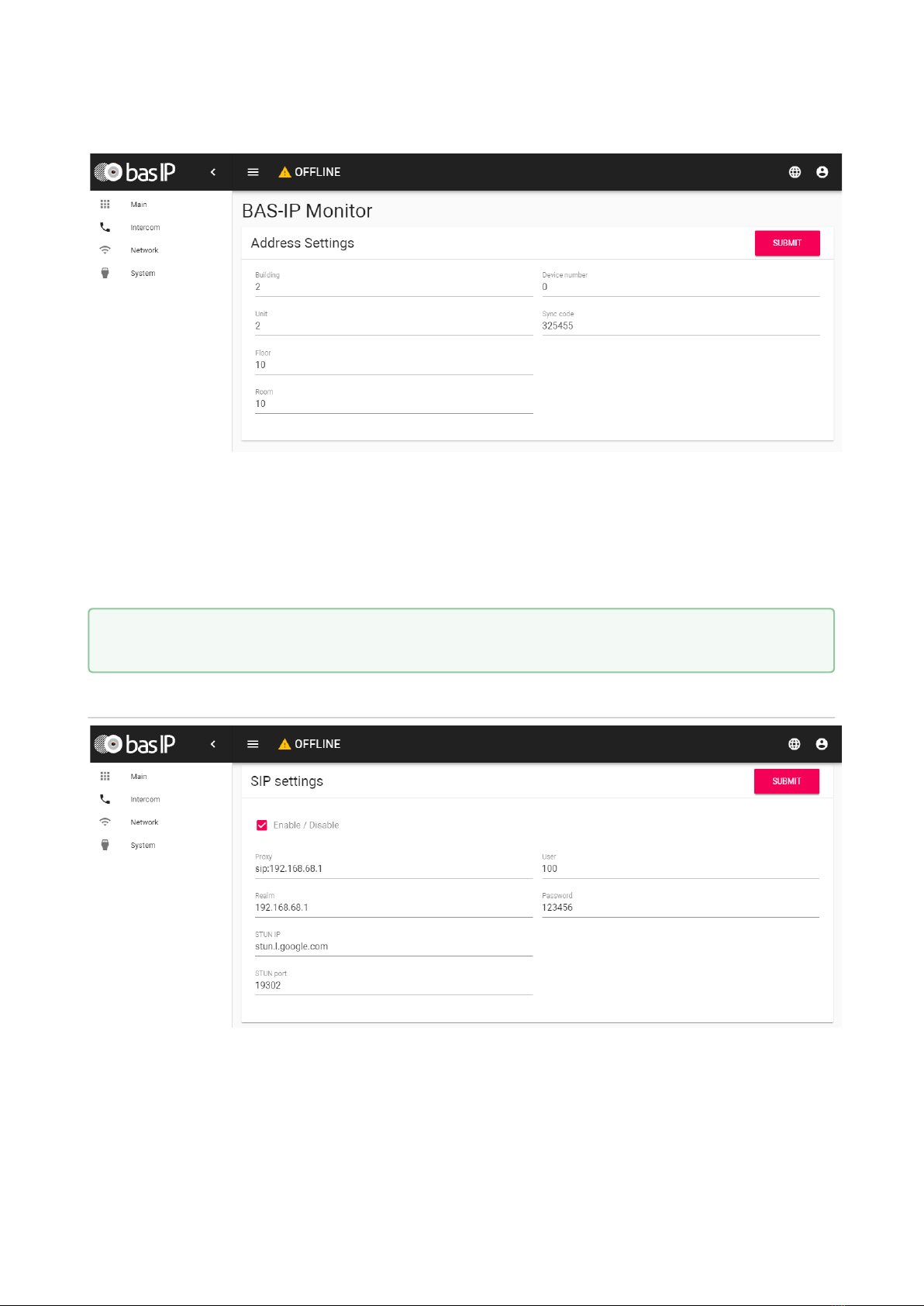924x1306 pixels.
Task: Open the user account icon in top panel
Action: (x=822, y=172)
